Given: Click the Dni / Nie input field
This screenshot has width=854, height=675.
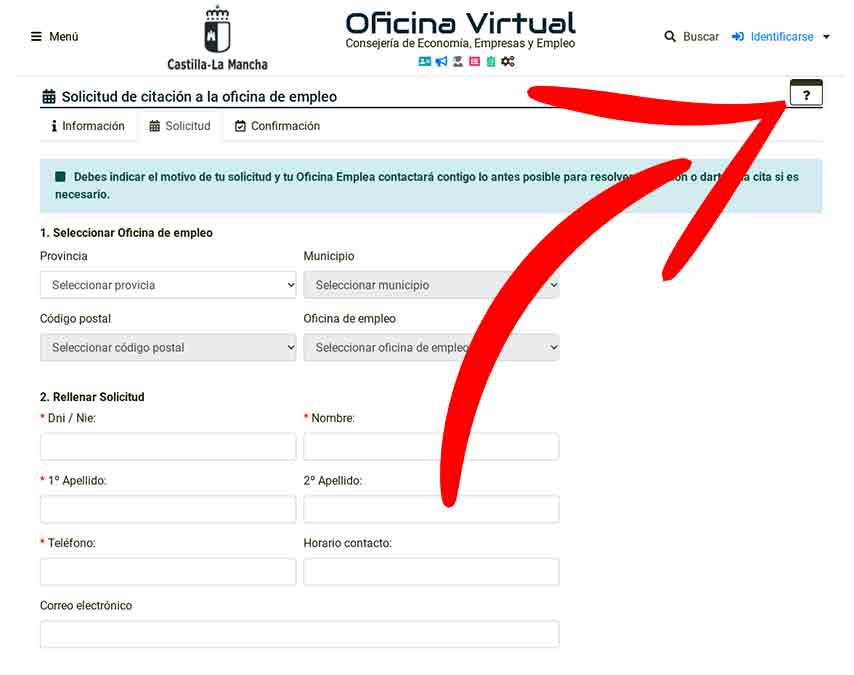Looking at the screenshot, I should pos(168,446).
